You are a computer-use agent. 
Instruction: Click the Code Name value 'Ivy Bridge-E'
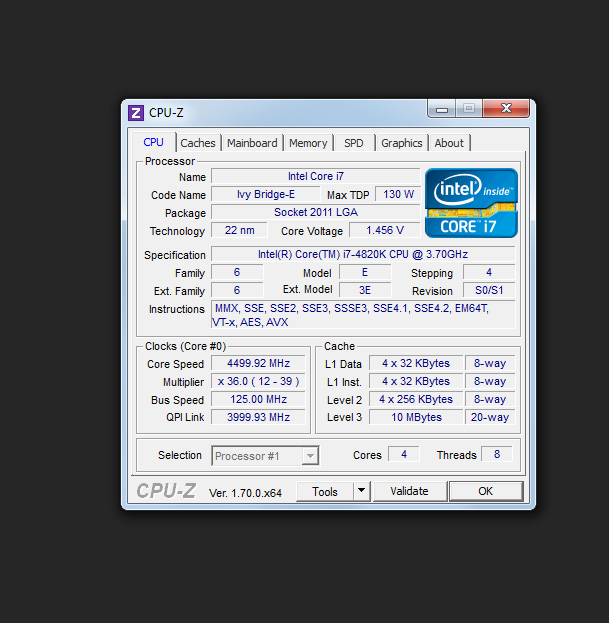266,194
